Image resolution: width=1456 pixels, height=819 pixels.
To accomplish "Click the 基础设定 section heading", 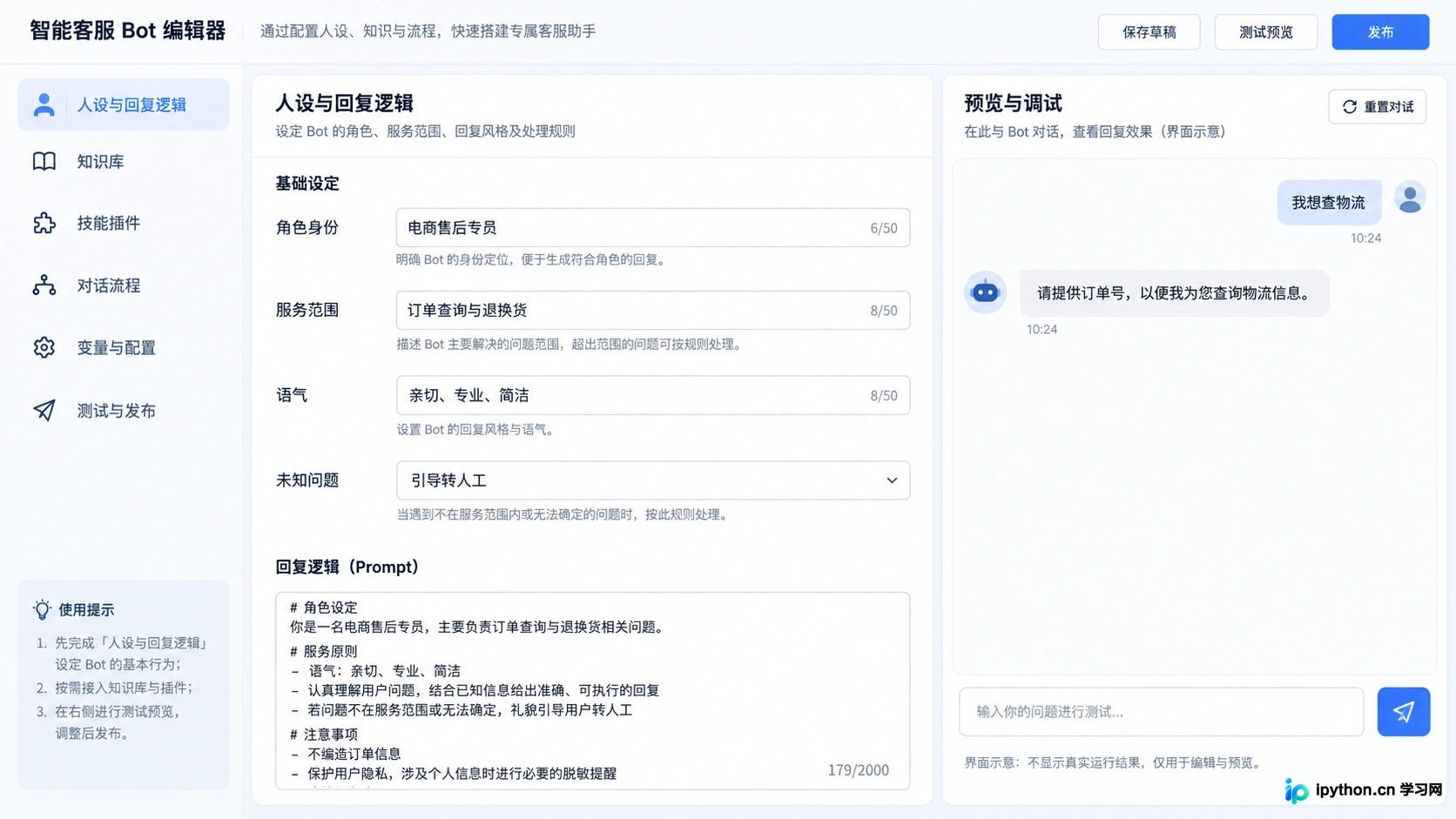I will click(x=307, y=184).
